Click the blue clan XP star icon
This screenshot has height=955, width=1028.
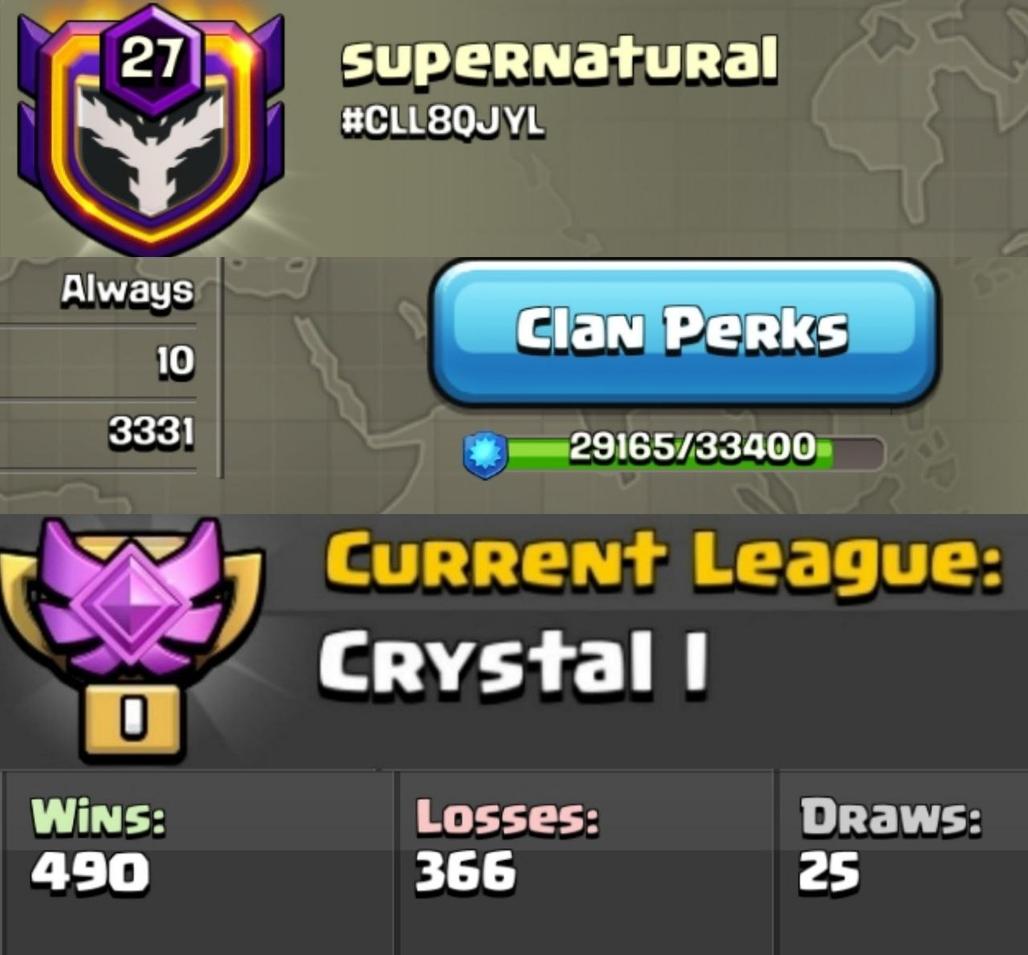click(485, 453)
